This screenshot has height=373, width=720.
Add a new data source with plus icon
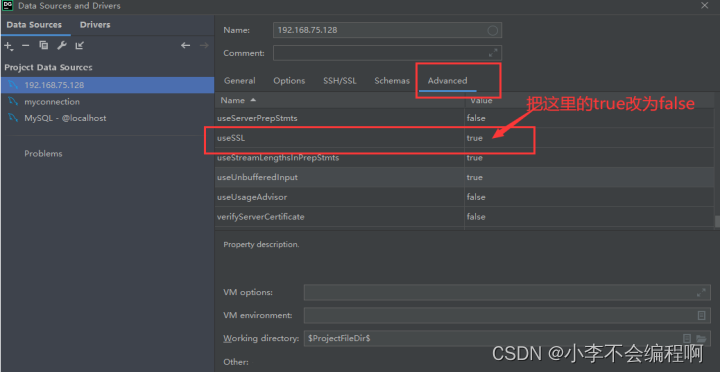tap(8, 45)
